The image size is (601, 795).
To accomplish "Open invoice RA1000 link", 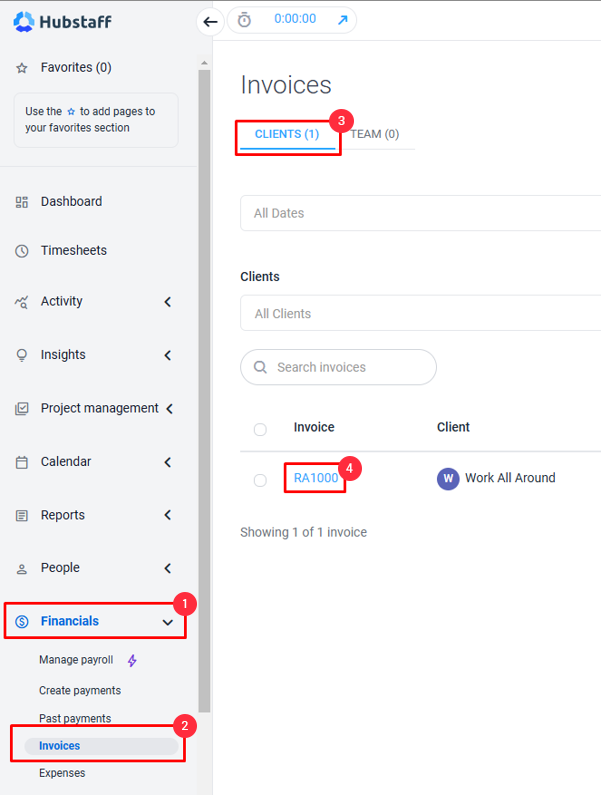I will point(316,478).
